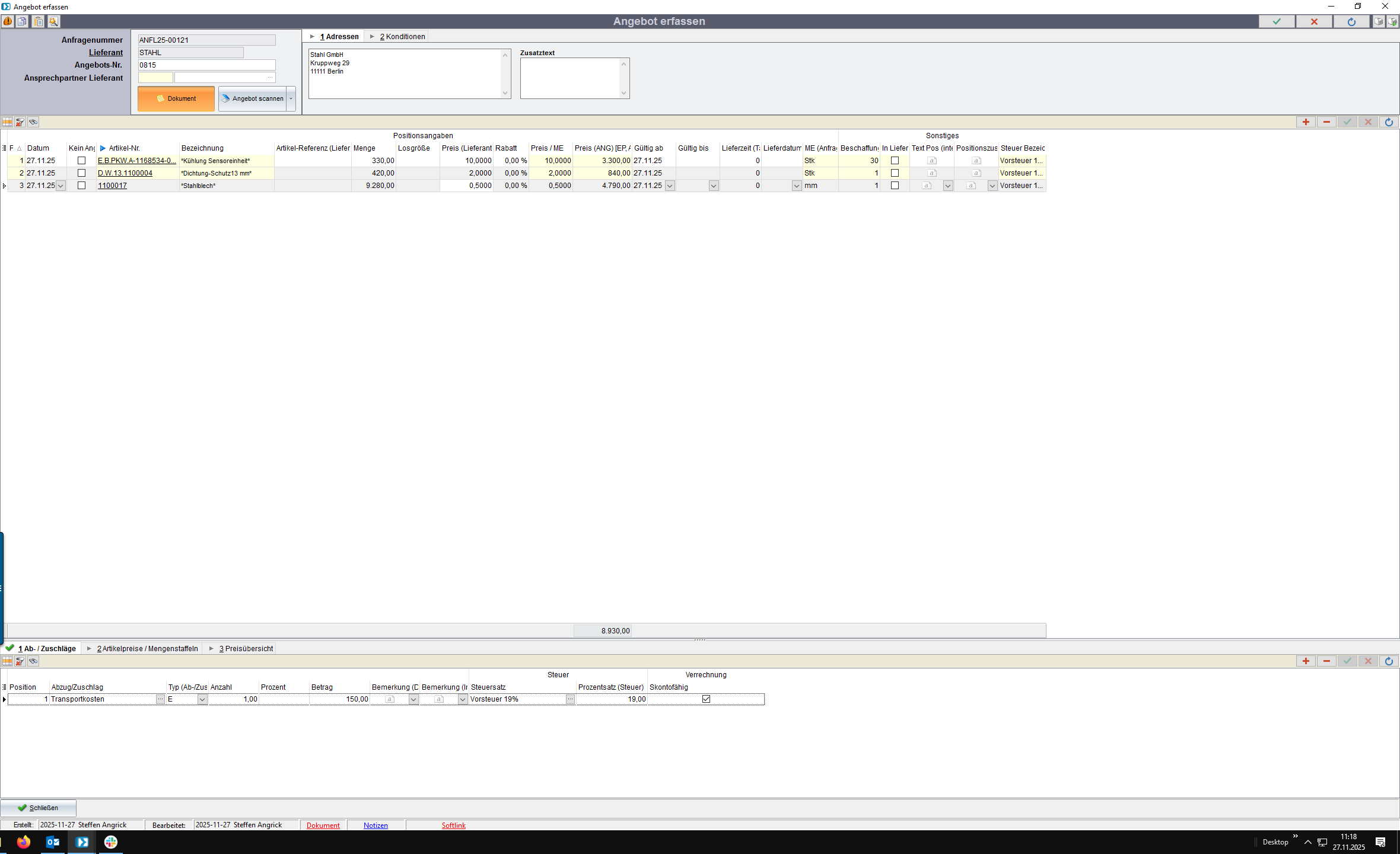1400x854 pixels.
Task: Click the clipboard paste icon in the top toolbar
Action: tap(38, 21)
